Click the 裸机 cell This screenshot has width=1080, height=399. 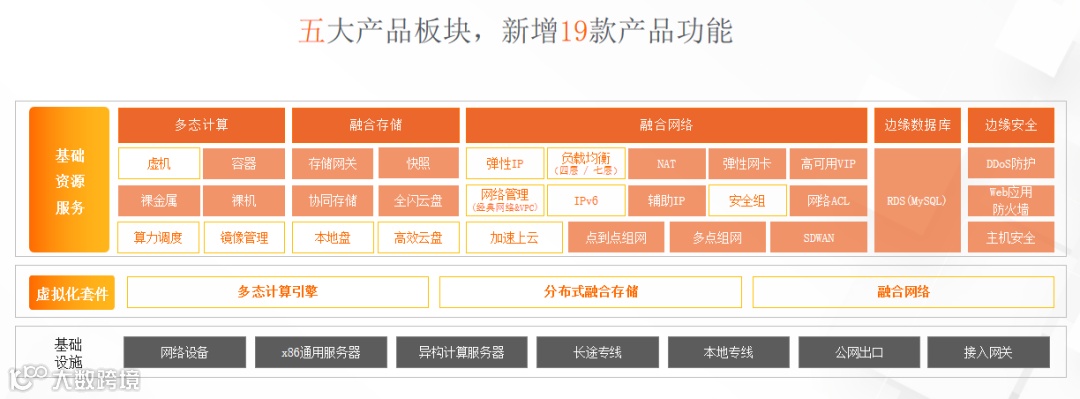coord(244,201)
